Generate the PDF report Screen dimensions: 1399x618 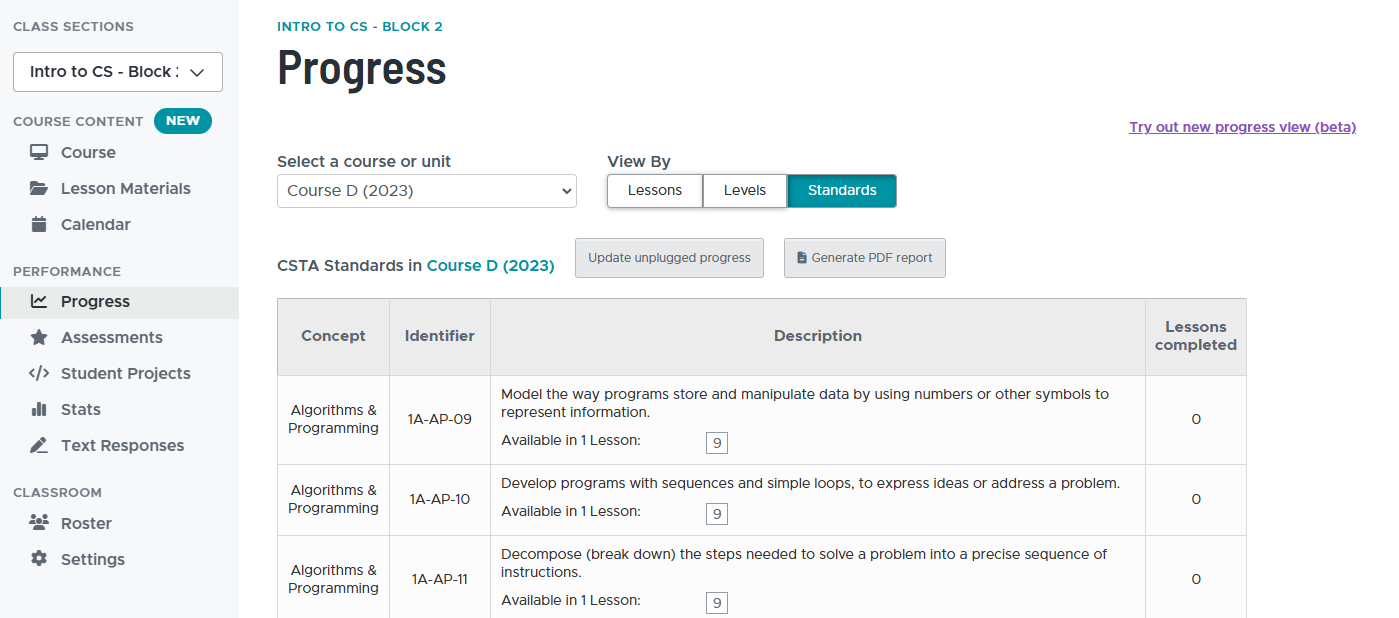[864, 258]
